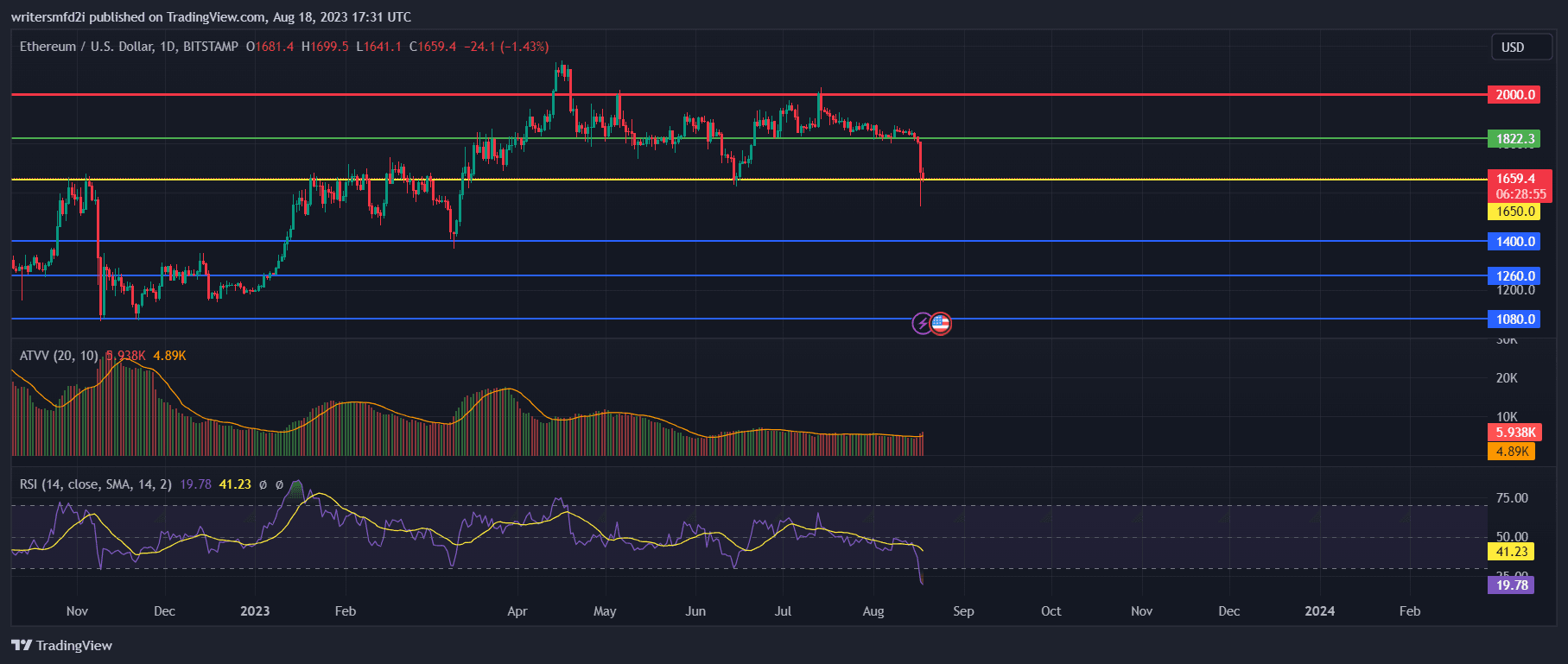
Task: Click the blue 1400.0 price label
Action: coord(1515,242)
